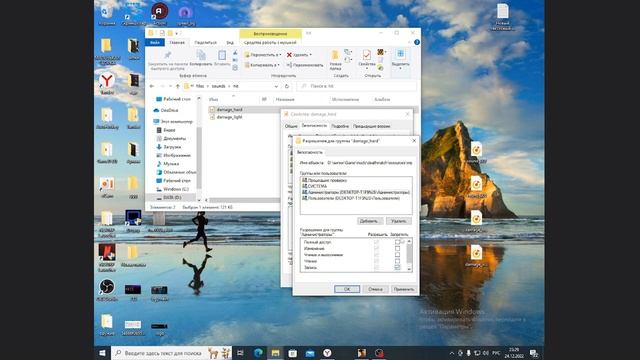
Task: Tick Запретить checkbox for Изменение
Action: (397, 248)
